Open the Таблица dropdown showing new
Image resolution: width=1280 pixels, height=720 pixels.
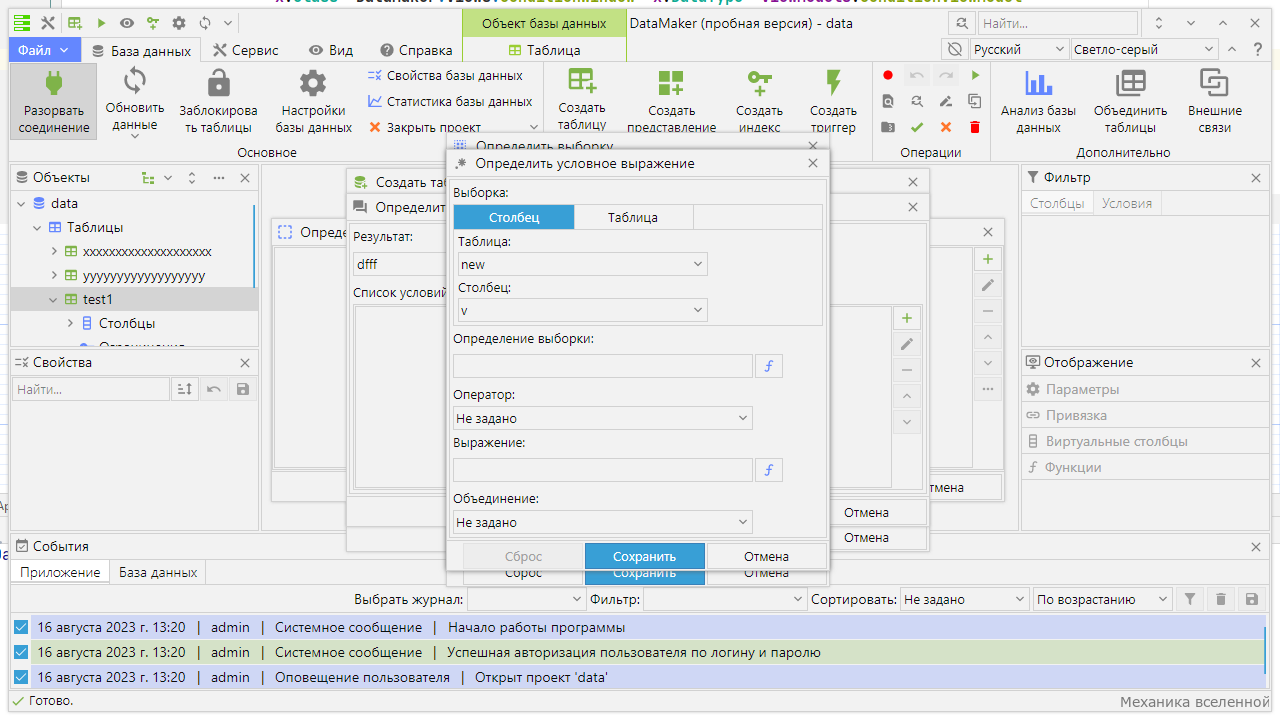click(x=583, y=264)
